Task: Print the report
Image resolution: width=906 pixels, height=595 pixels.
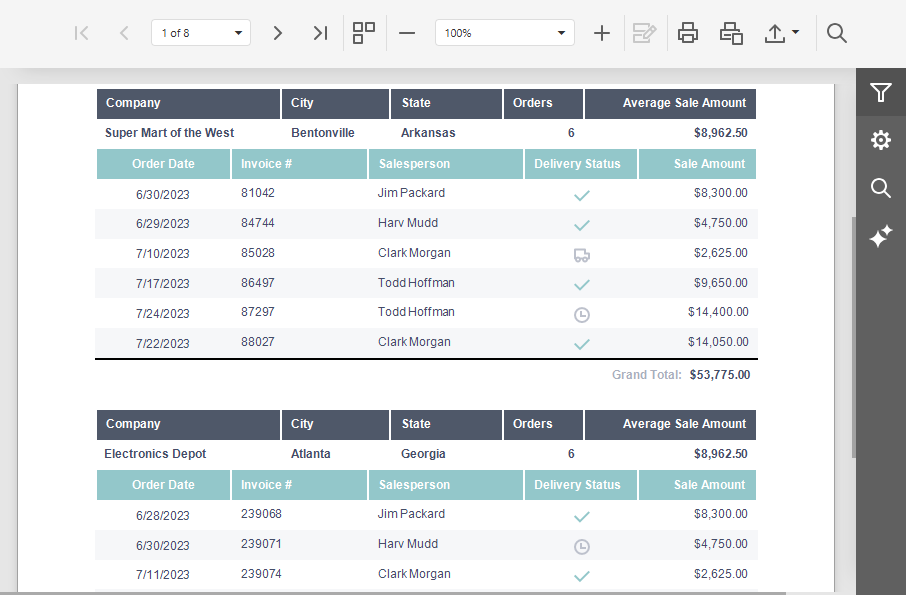Action: tap(688, 33)
